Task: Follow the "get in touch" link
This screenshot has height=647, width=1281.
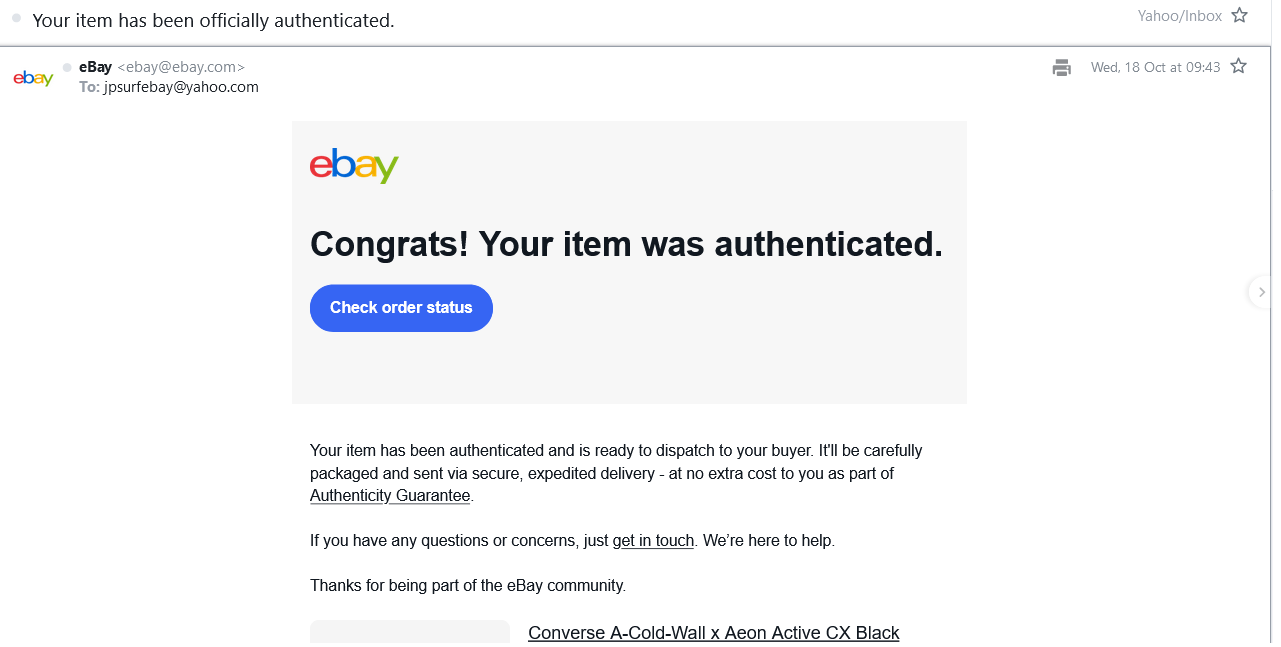Action: [653, 541]
